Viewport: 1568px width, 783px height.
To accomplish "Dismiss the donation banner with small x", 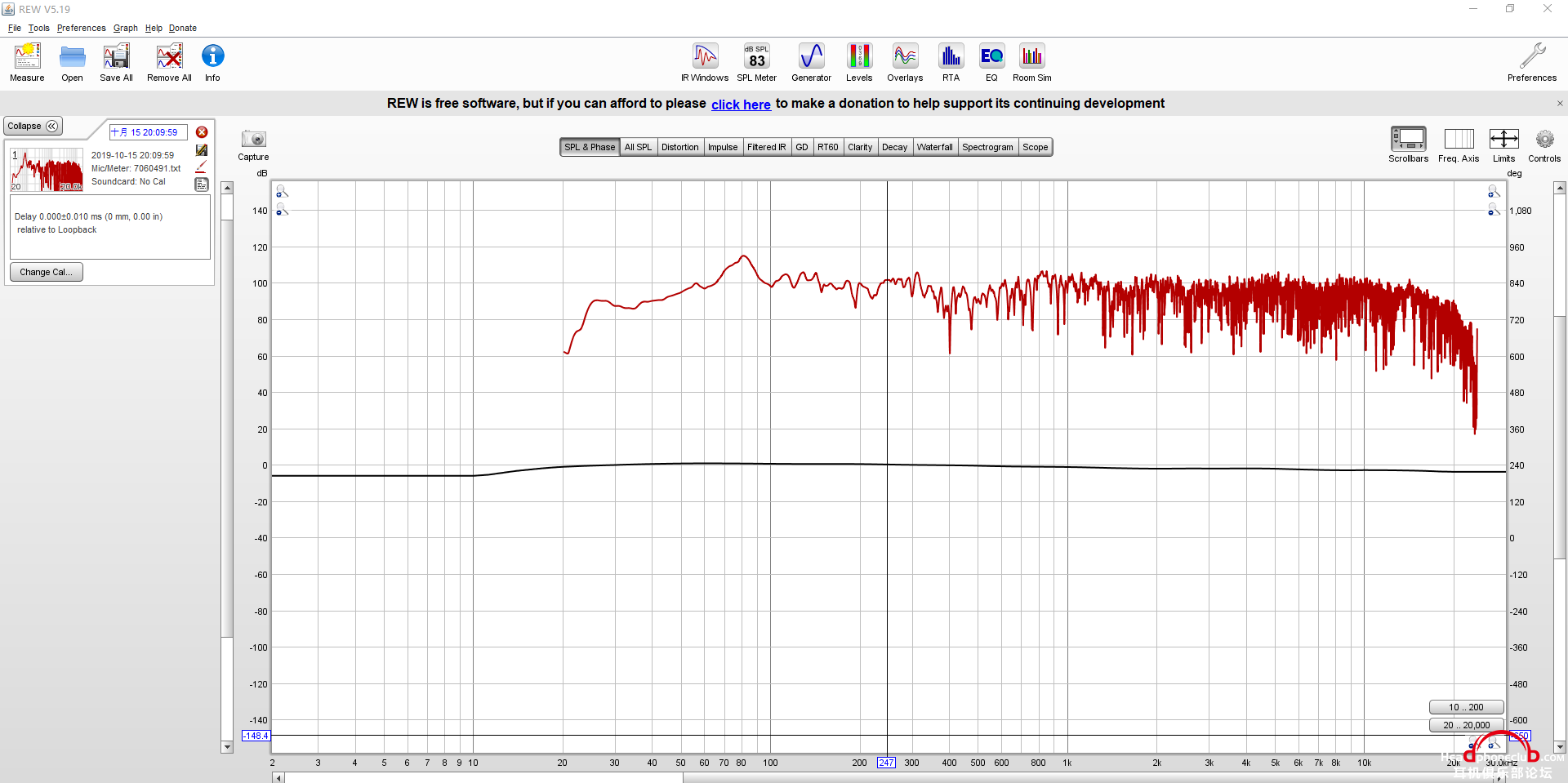I will [x=1560, y=104].
